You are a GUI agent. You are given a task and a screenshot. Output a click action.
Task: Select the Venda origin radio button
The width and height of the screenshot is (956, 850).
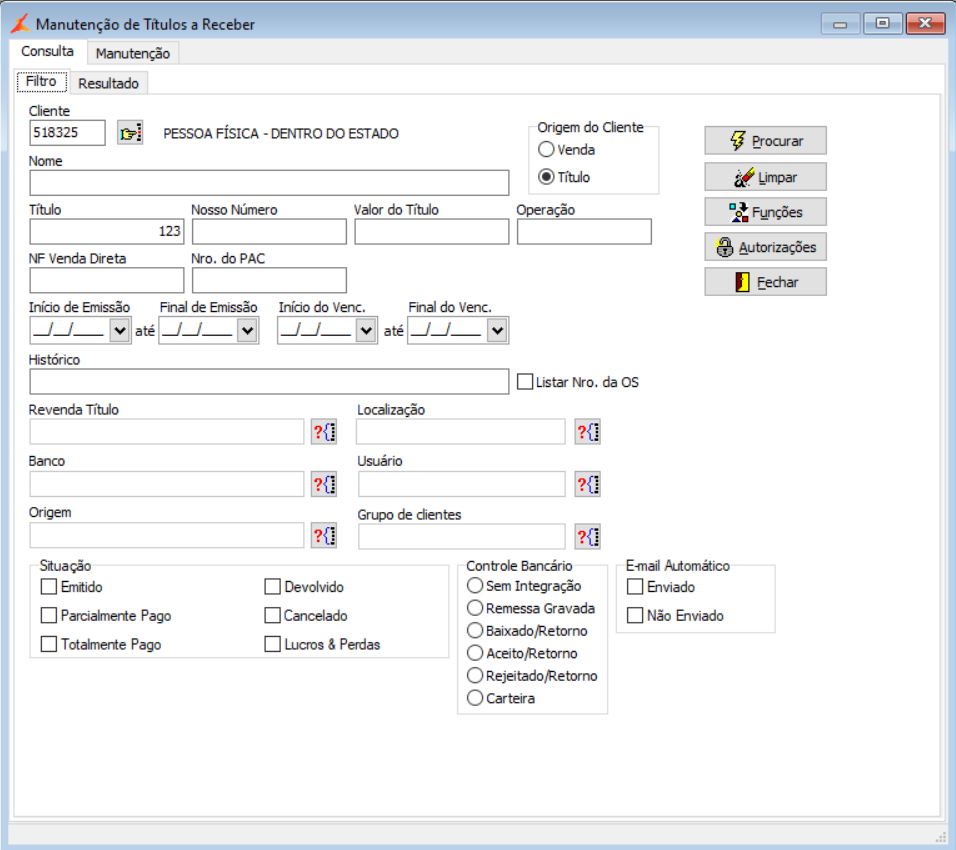546,149
